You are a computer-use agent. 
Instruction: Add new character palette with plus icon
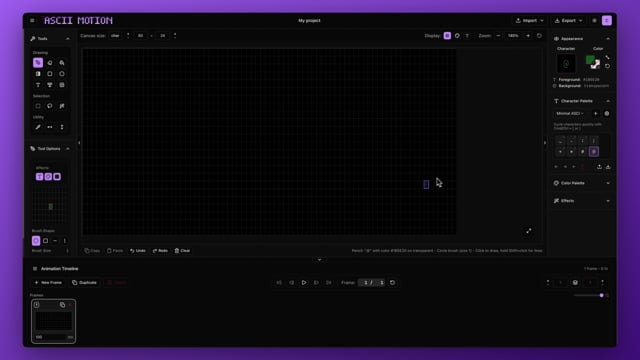tap(596, 113)
